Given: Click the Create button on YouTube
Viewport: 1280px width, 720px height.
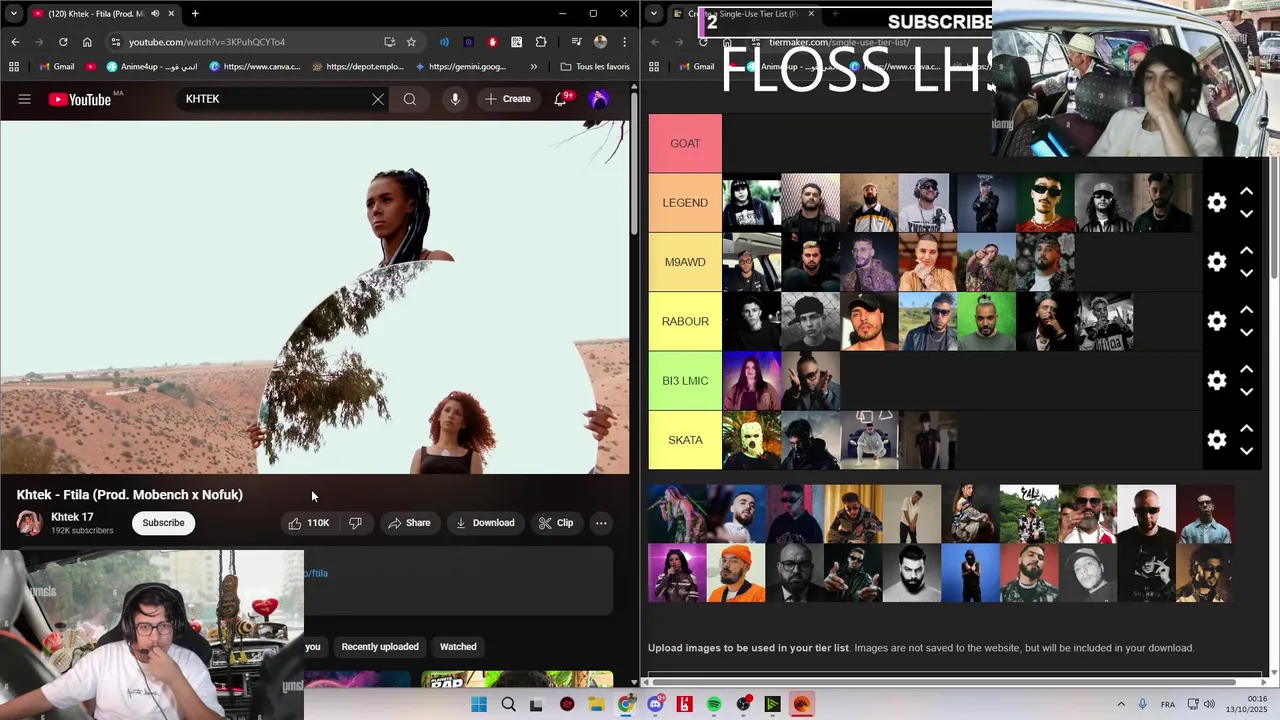Looking at the screenshot, I should [x=508, y=99].
